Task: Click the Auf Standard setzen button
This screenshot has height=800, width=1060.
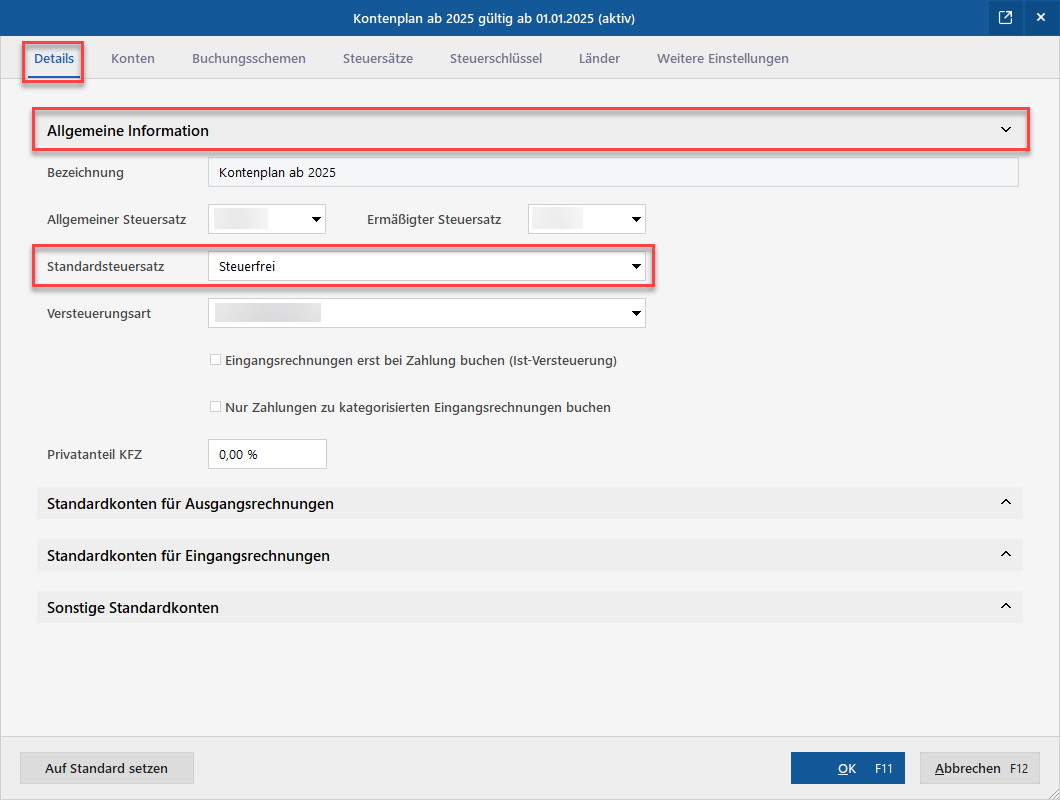Action: pyautogui.click(x=107, y=768)
